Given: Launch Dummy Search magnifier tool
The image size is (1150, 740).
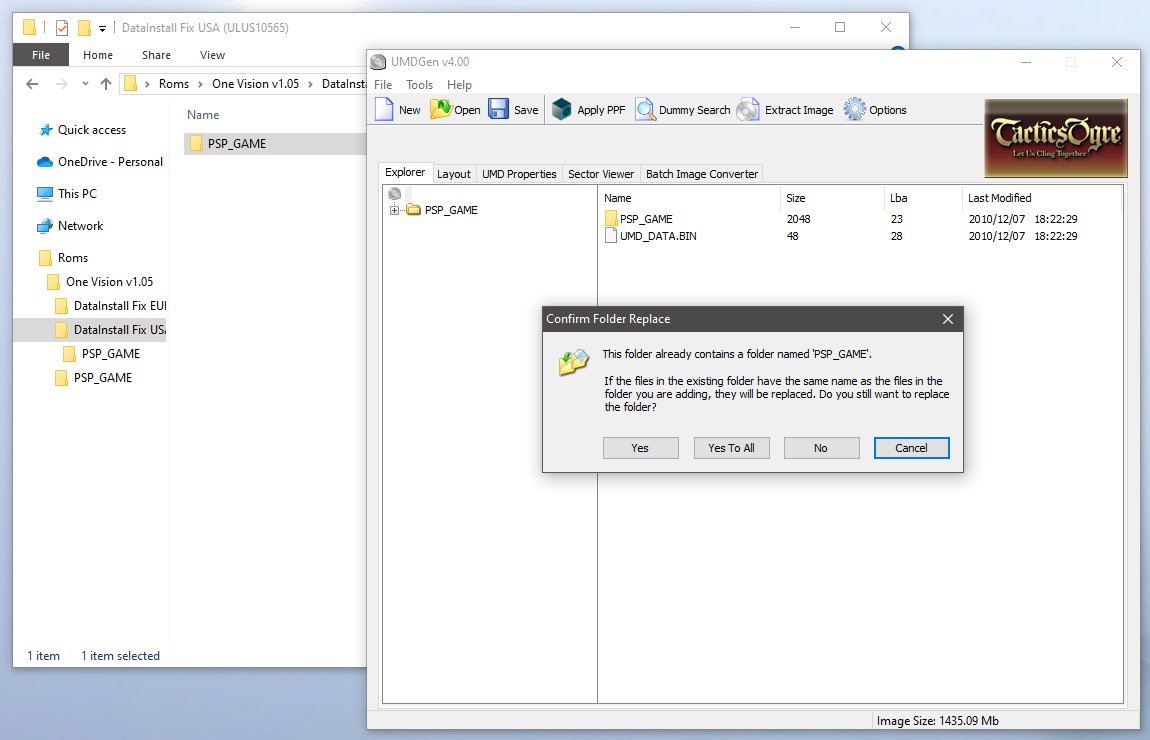Looking at the screenshot, I should [645, 110].
